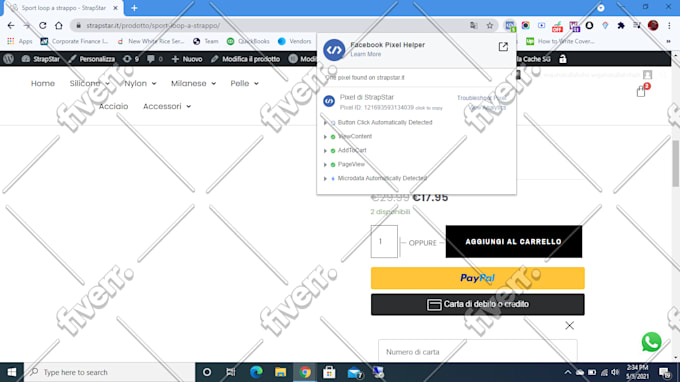Open Microsoft Store from taskbar
Viewport: 680px width, 382px height.
click(329, 372)
